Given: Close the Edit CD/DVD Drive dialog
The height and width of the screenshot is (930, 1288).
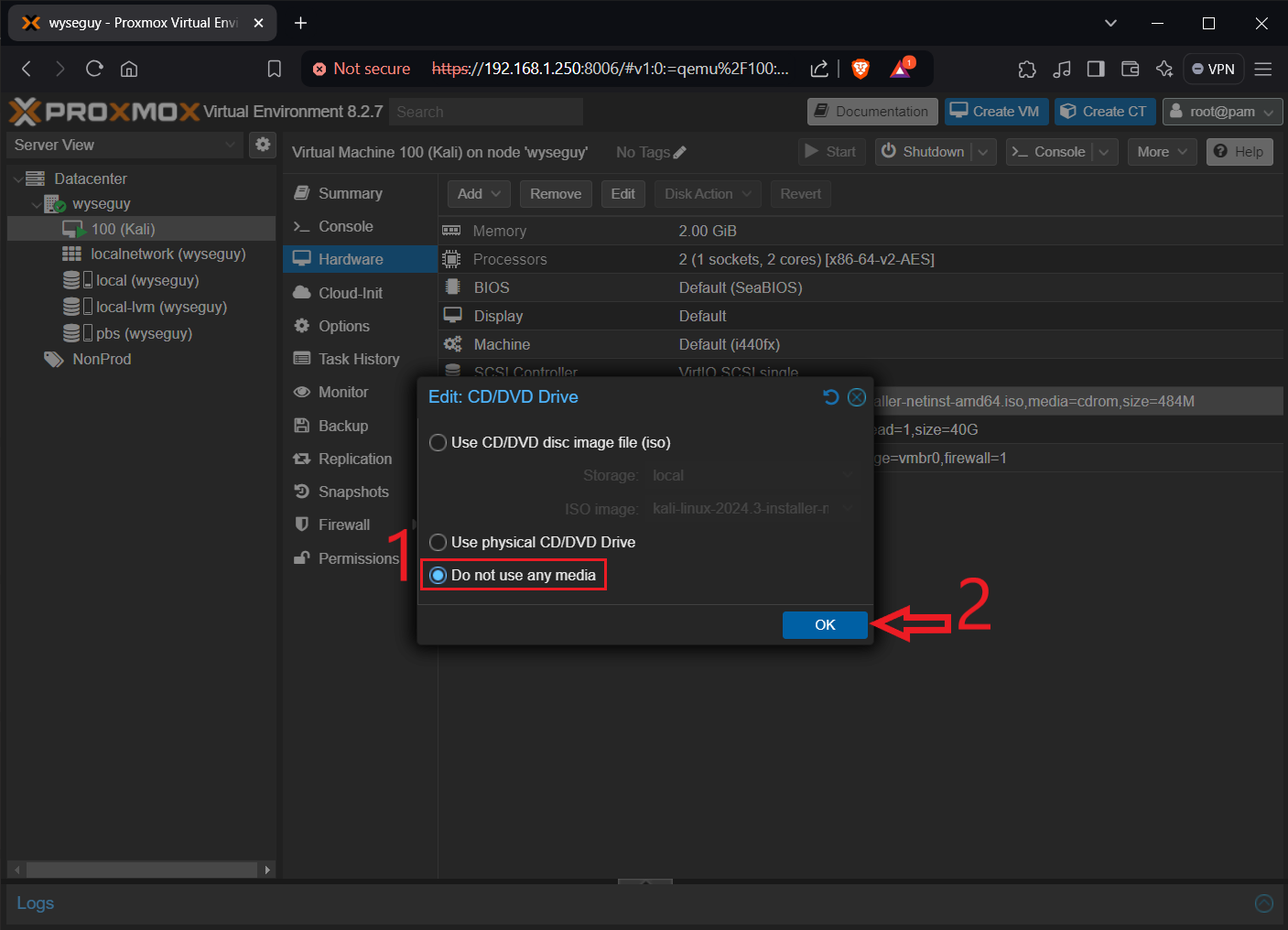Looking at the screenshot, I should coord(857,396).
